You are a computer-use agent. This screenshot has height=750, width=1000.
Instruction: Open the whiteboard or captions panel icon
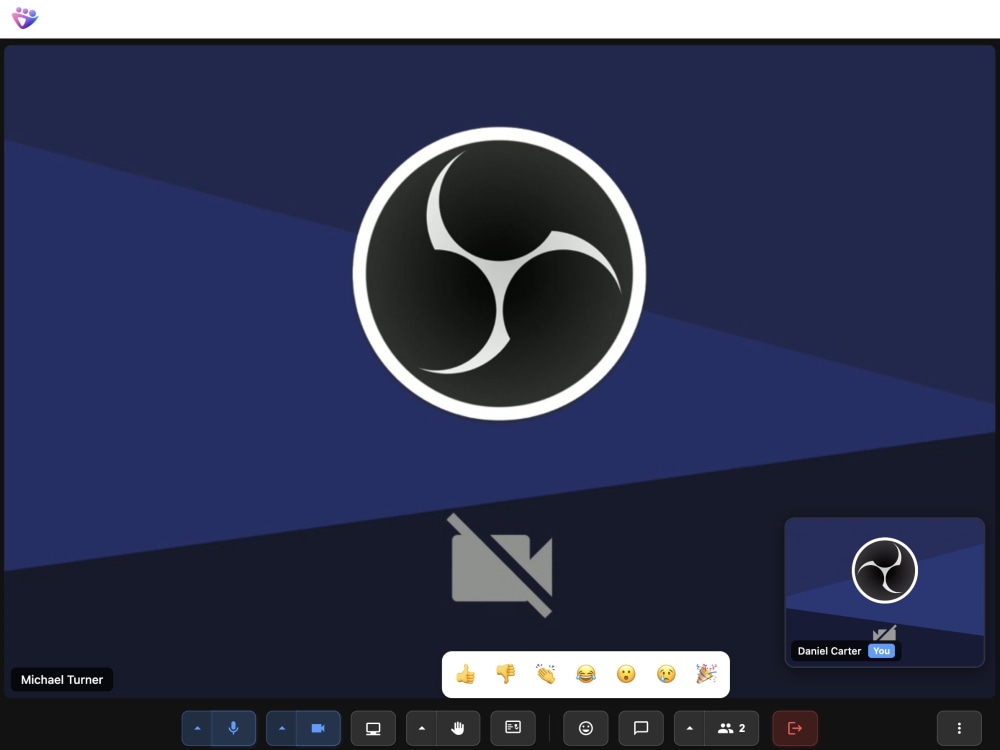(513, 728)
